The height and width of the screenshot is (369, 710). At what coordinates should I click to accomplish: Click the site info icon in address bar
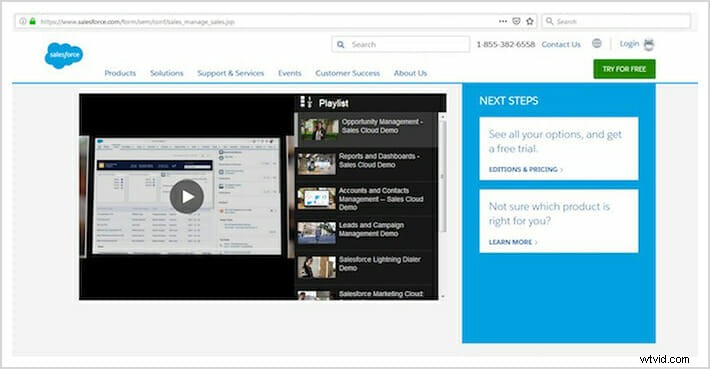[x=23, y=21]
